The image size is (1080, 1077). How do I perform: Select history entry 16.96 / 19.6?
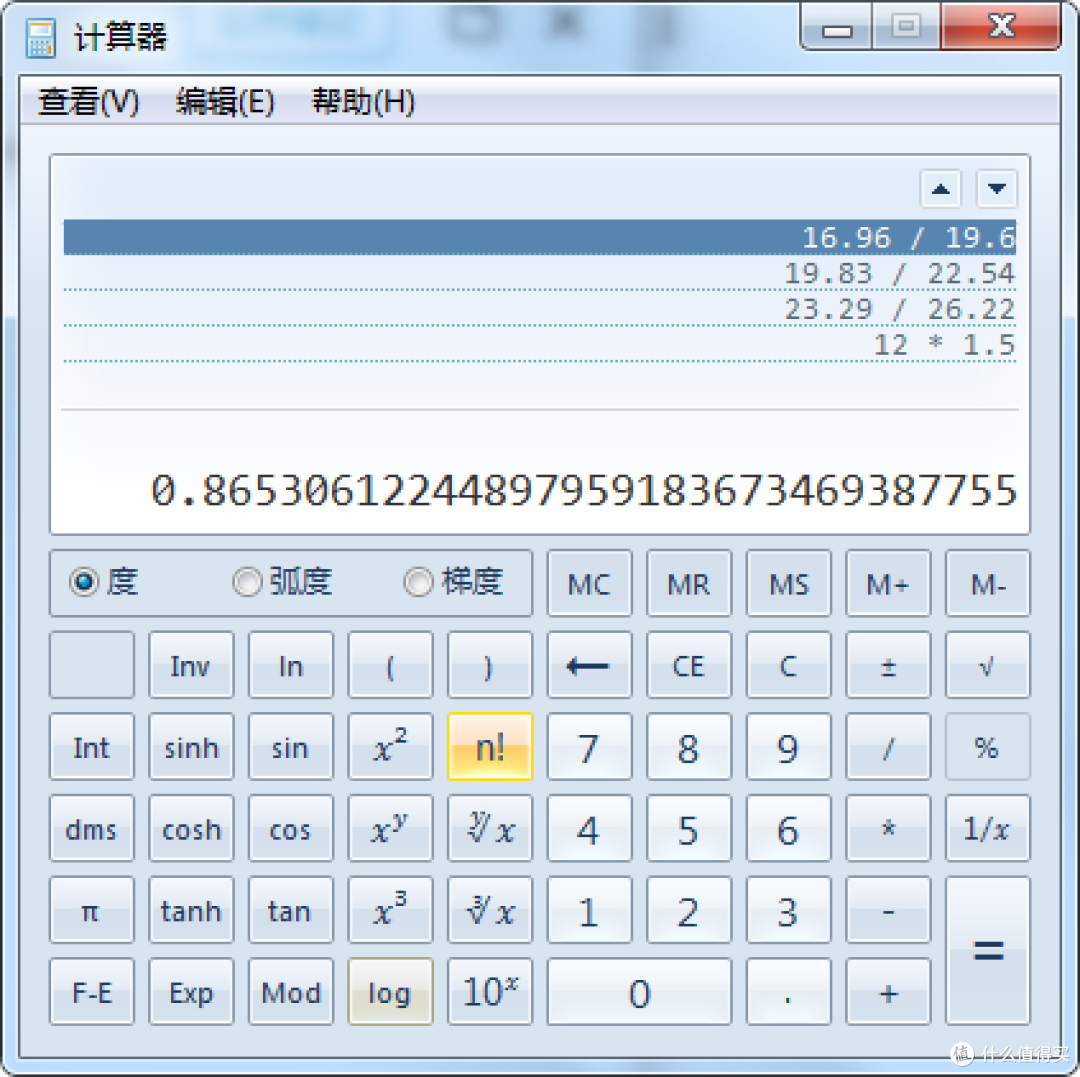coord(539,238)
